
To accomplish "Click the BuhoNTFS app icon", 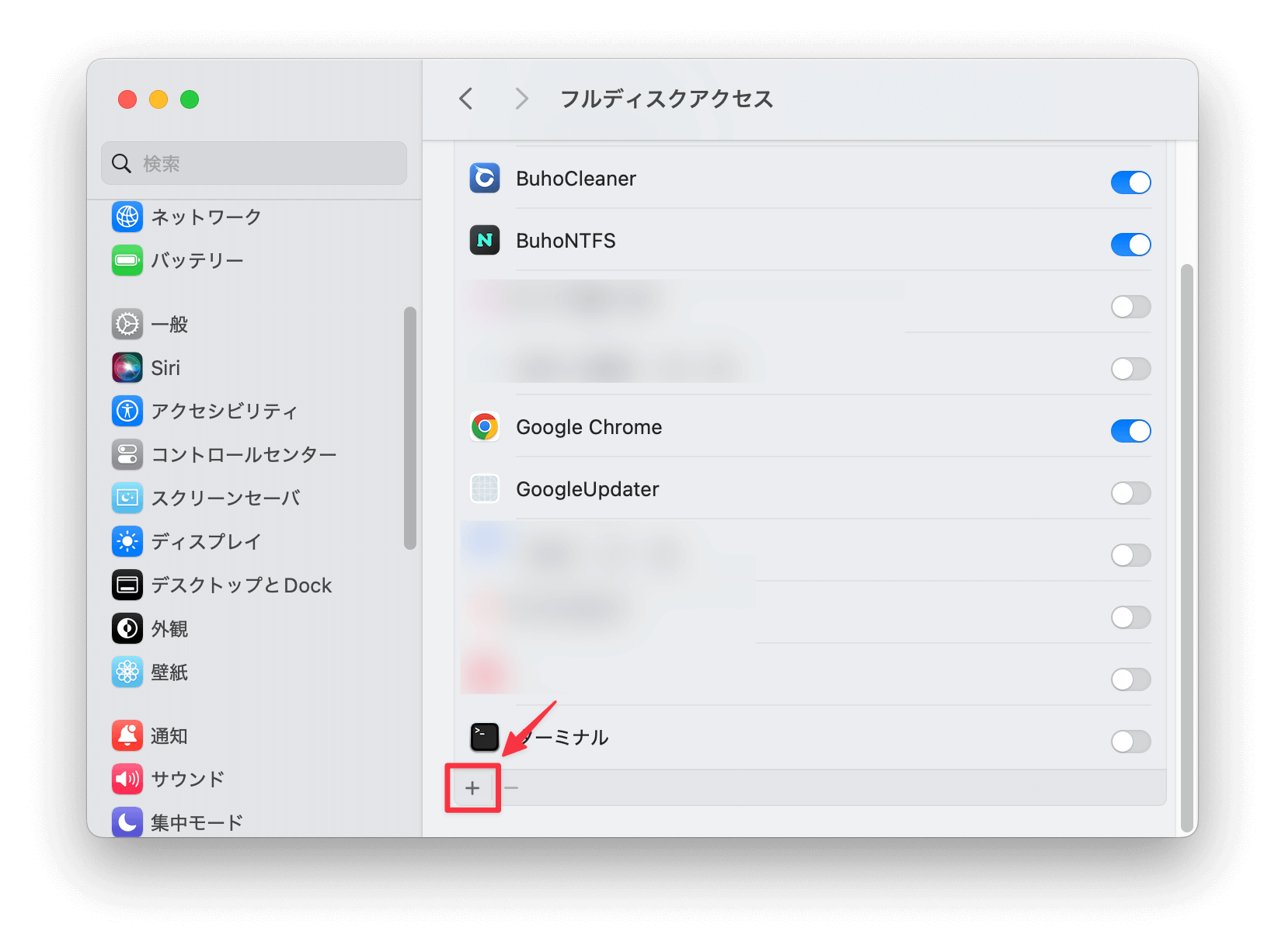I will click(485, 240).
